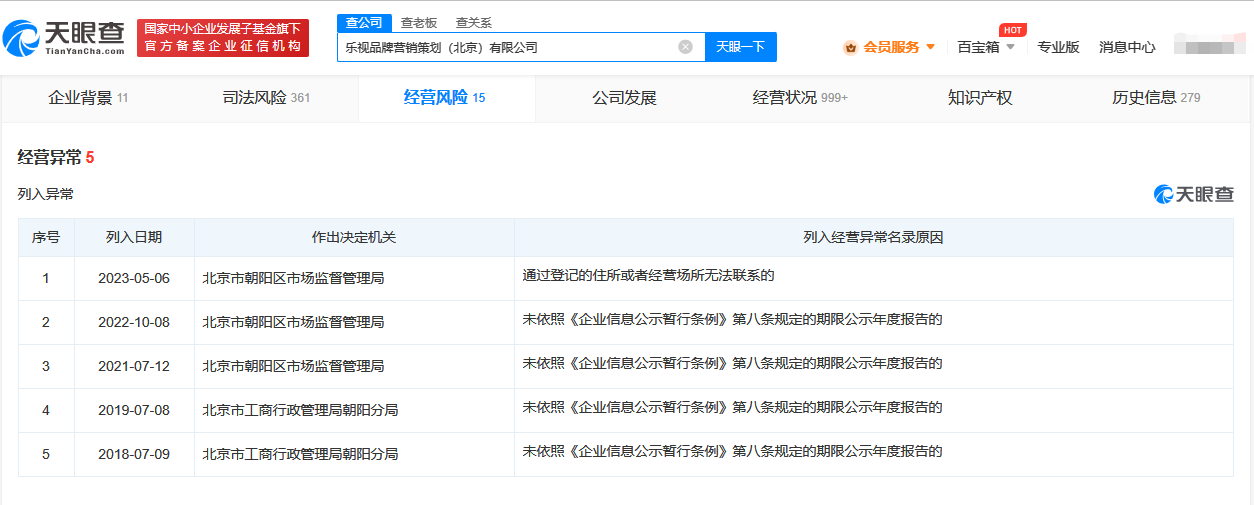Click the 经营异常 section heading

pos(56,157)
